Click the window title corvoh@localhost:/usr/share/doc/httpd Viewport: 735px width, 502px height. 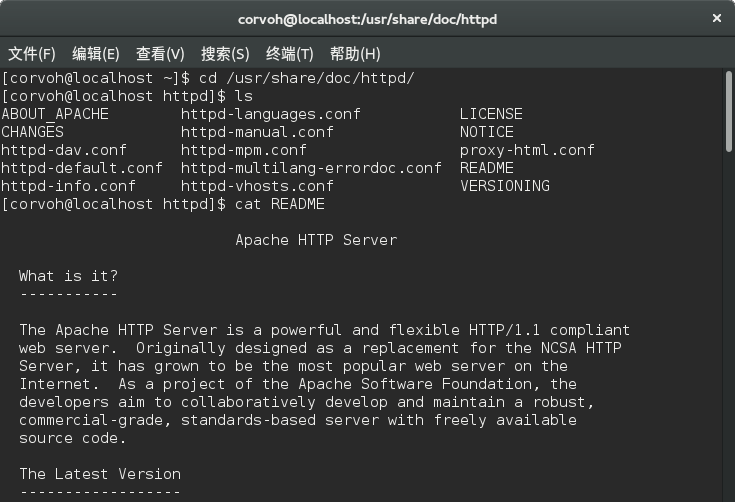point(368,19)
